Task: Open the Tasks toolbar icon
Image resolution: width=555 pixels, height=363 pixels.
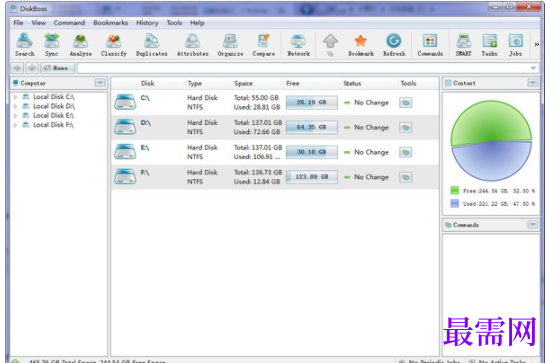Action: tap(490, 45)
